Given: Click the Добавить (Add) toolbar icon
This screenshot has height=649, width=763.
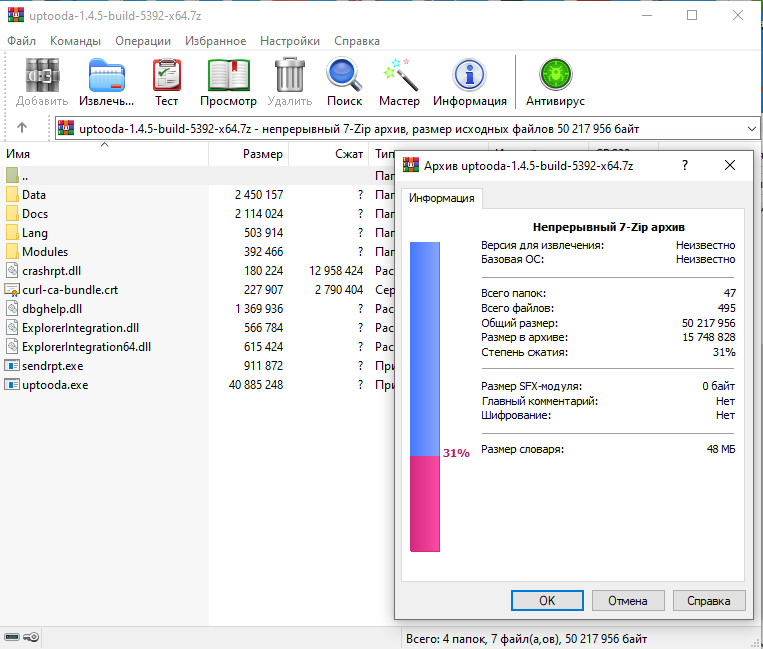Looking at the screenshot, I should 42,75.
